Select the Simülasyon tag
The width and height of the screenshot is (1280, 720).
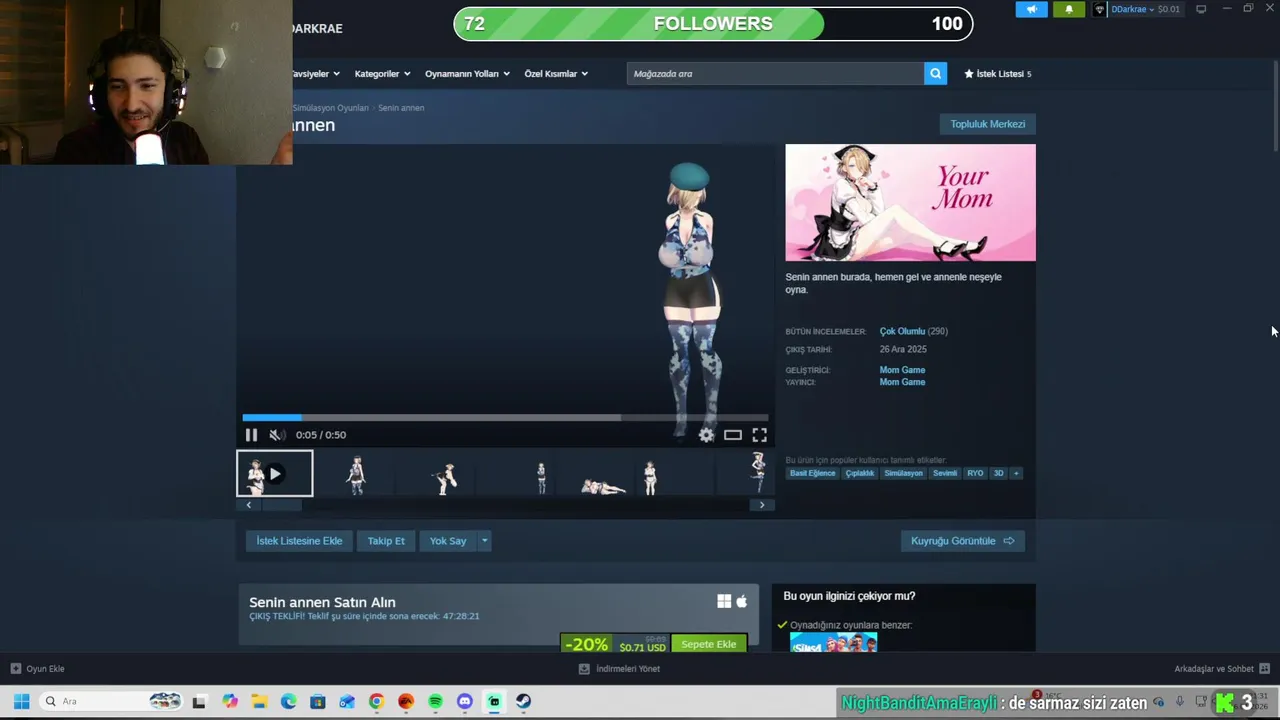point(903,473)
